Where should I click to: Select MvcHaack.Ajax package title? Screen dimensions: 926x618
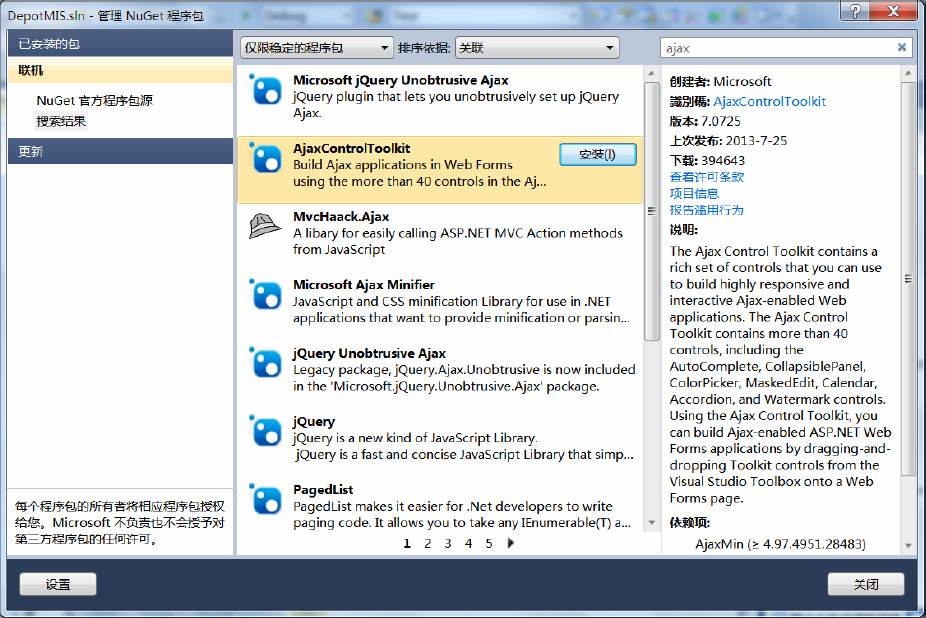click(x=341, y=217)
